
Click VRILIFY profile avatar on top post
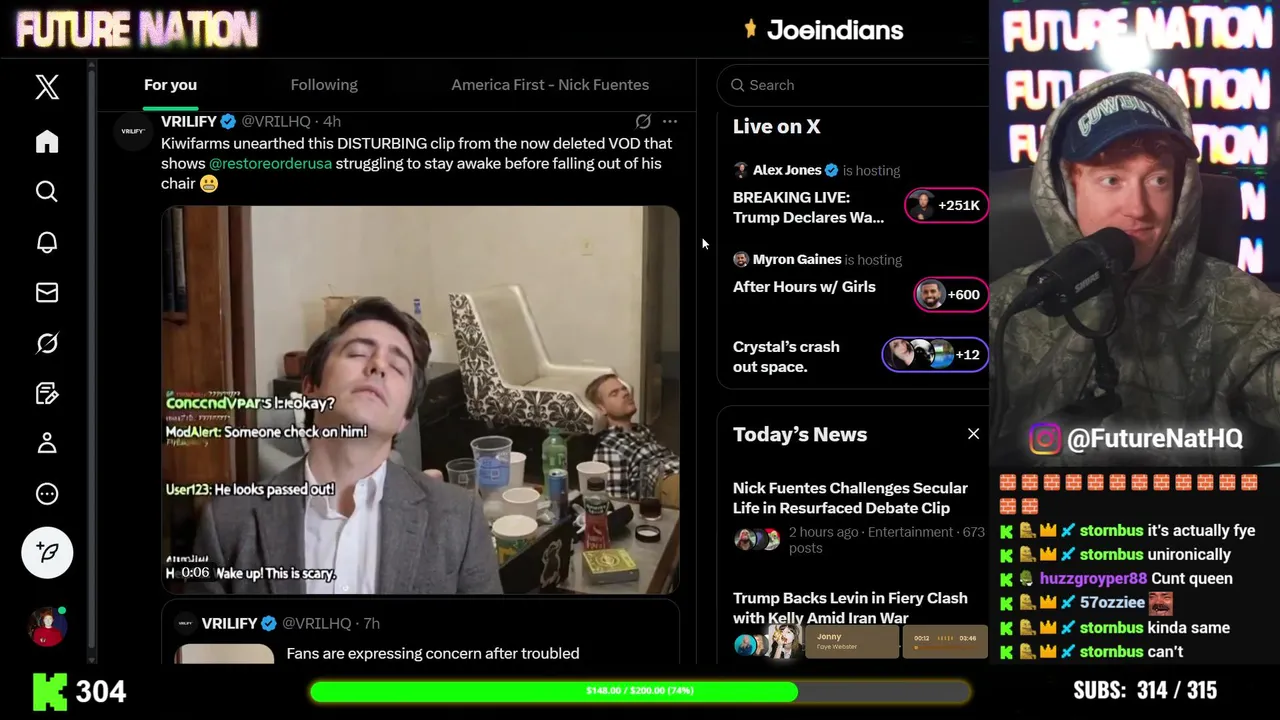point(133,131)
